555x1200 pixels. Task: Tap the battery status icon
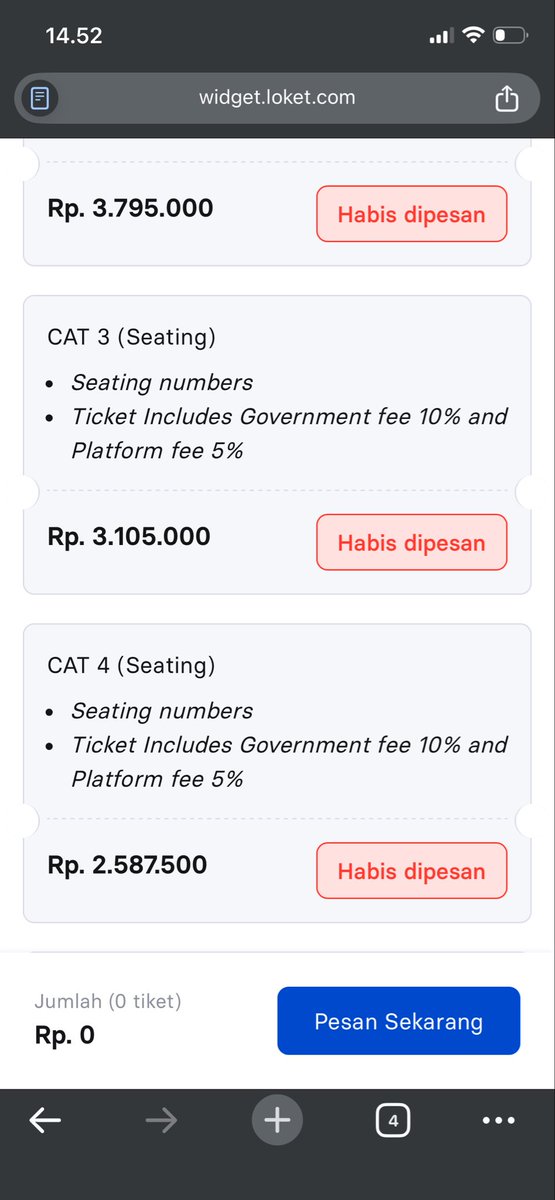510,36
